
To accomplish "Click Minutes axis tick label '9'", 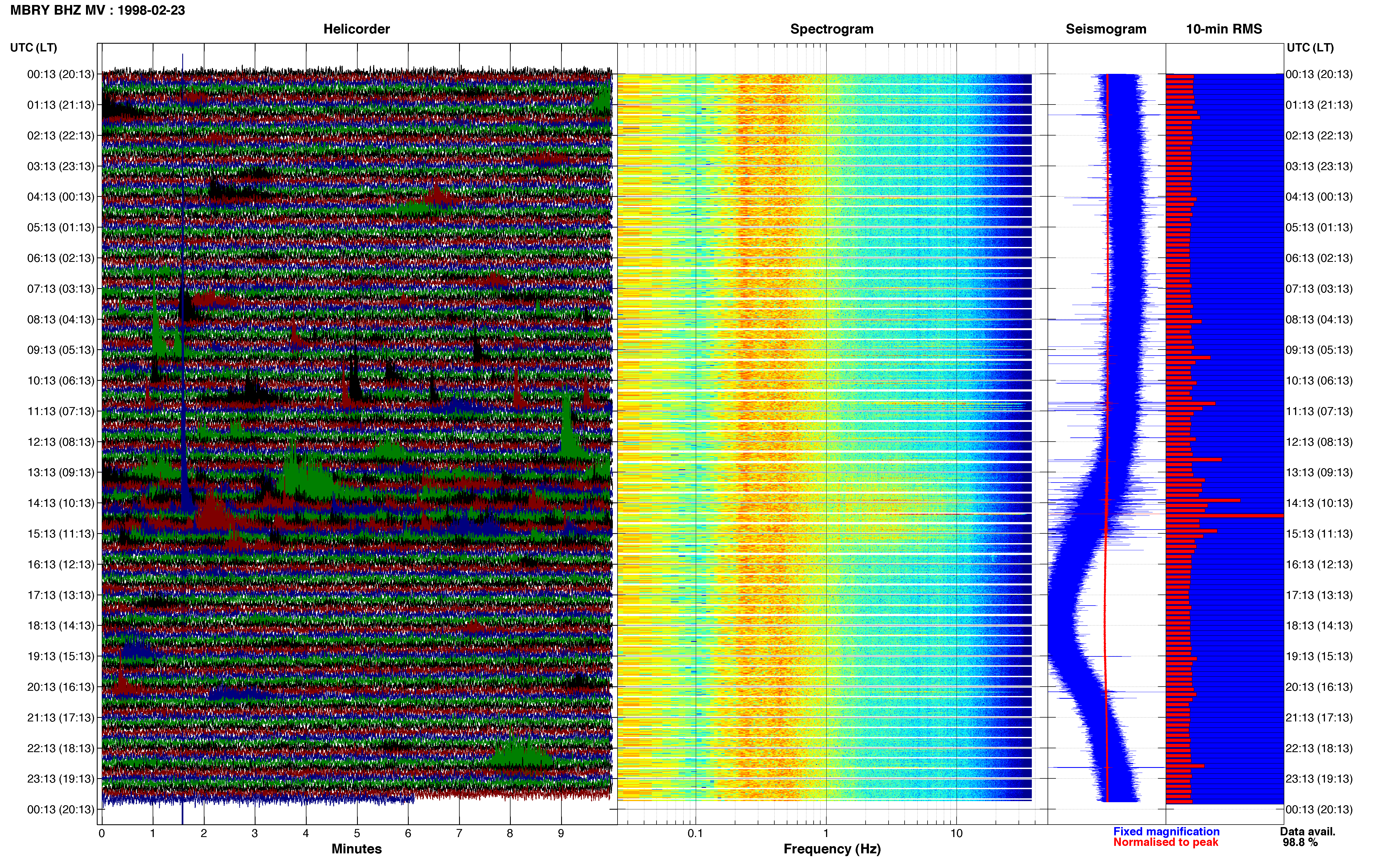I will pyautogui.click(x=561, y=833).
